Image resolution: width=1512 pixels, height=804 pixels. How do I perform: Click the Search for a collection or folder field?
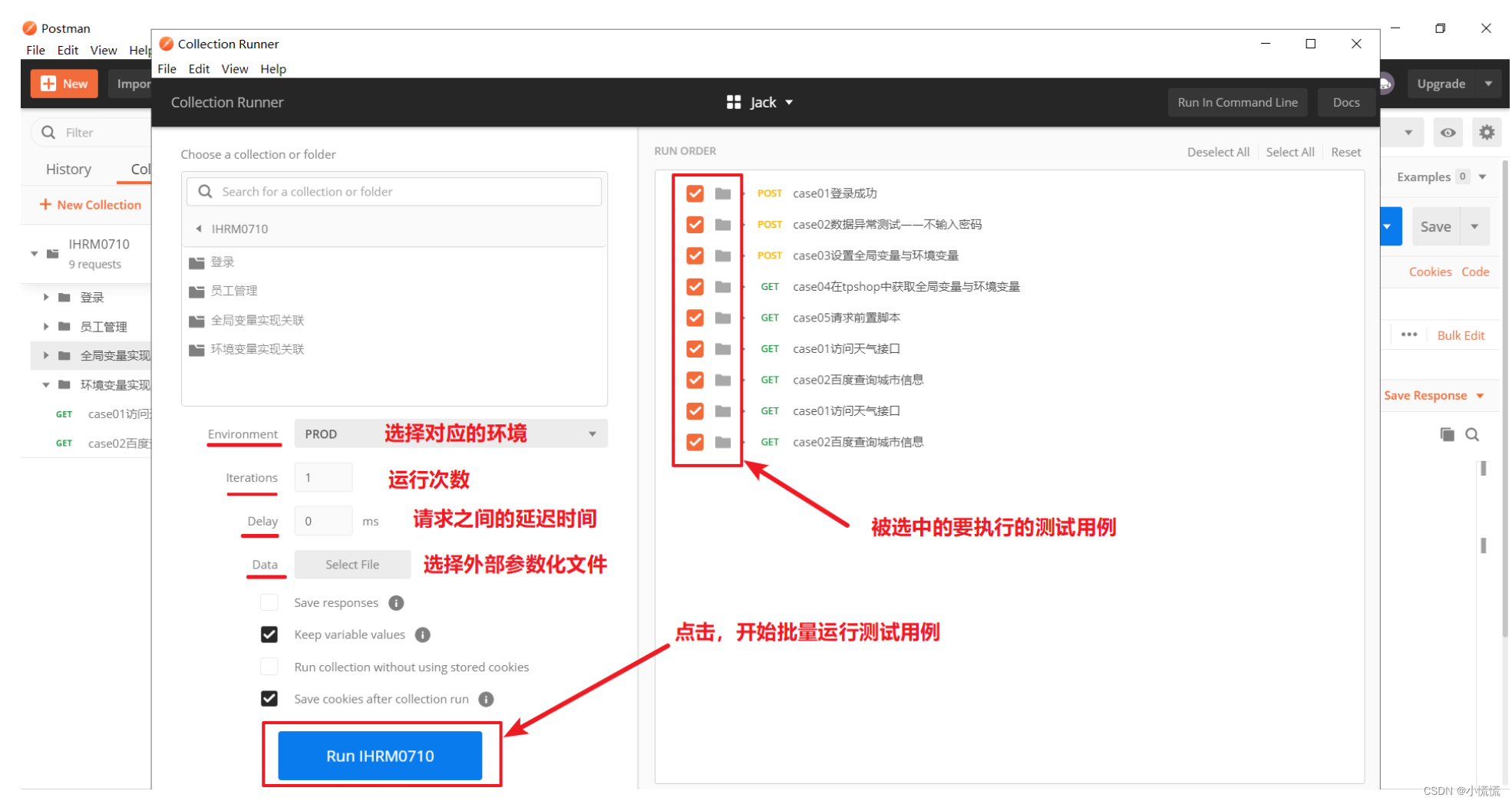pos(394,192)
